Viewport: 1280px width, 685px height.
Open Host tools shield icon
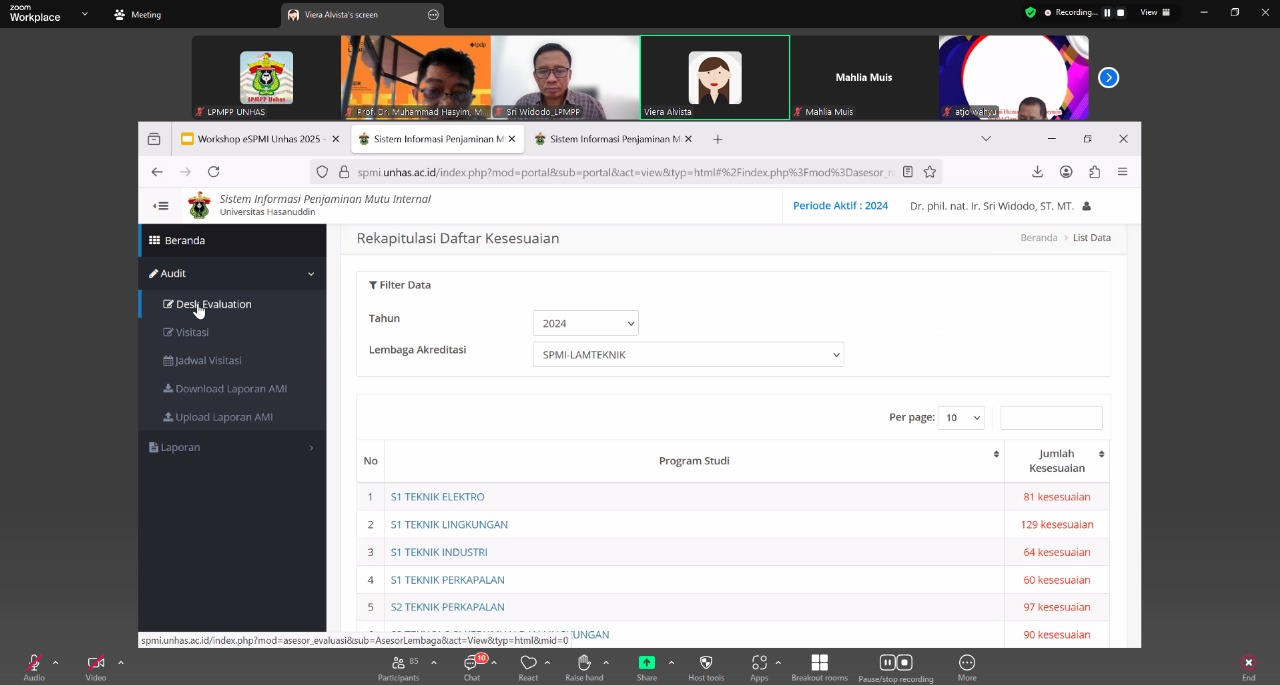point(706,663)
